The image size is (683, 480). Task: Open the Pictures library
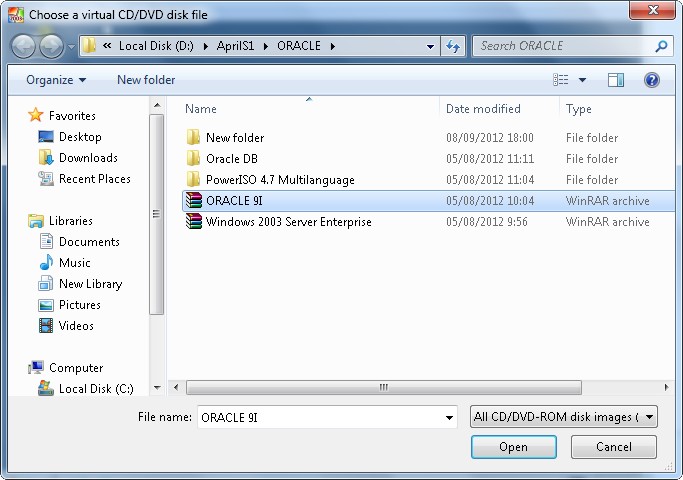(x=80, y=304)
